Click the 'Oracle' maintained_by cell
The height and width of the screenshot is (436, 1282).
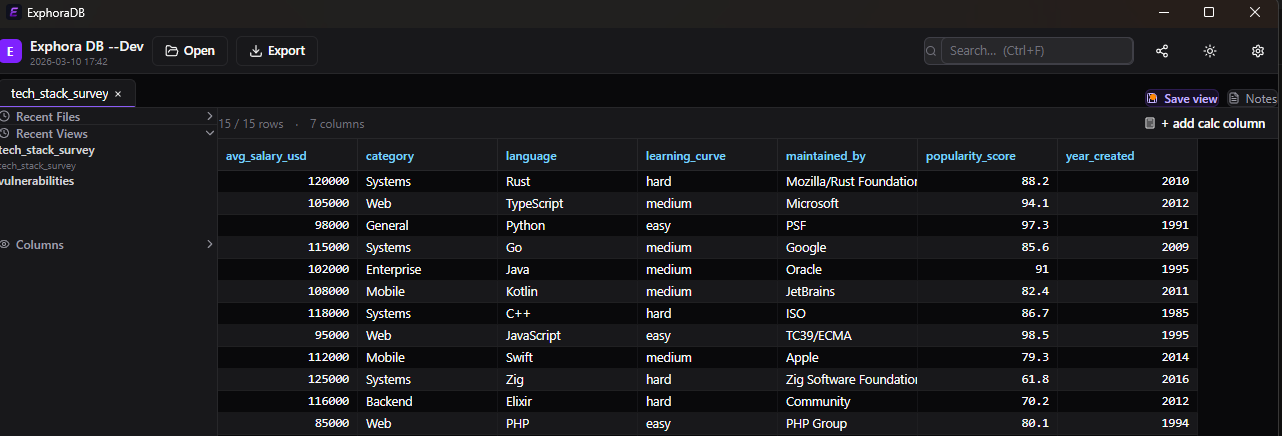(x=848, y=270)
